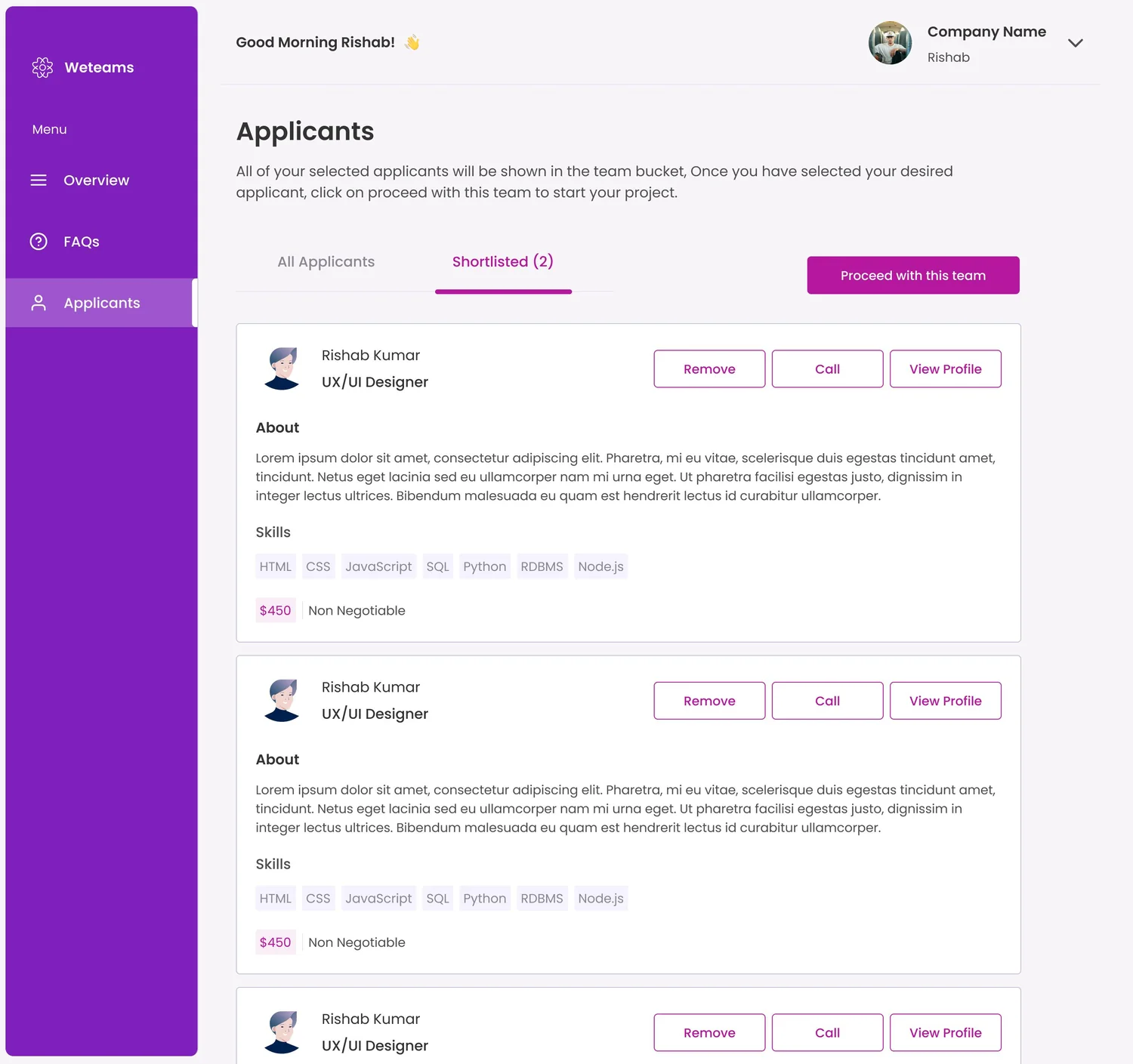This screenshot has height=1064, width=1133.
Task: Click the $450 rate on the first card
Action: pos(276,610)
